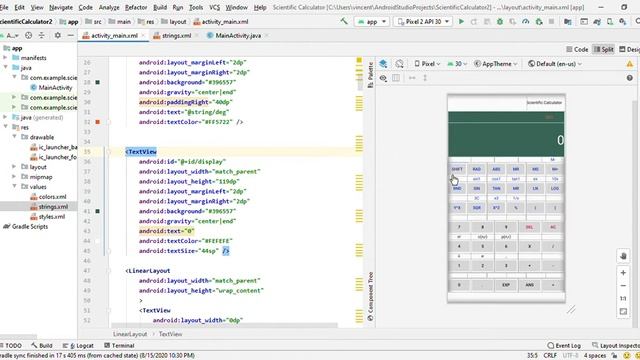Toggle the Palette side panel
The width and height of the screenshot is (640, 360).
click(370, 75)
